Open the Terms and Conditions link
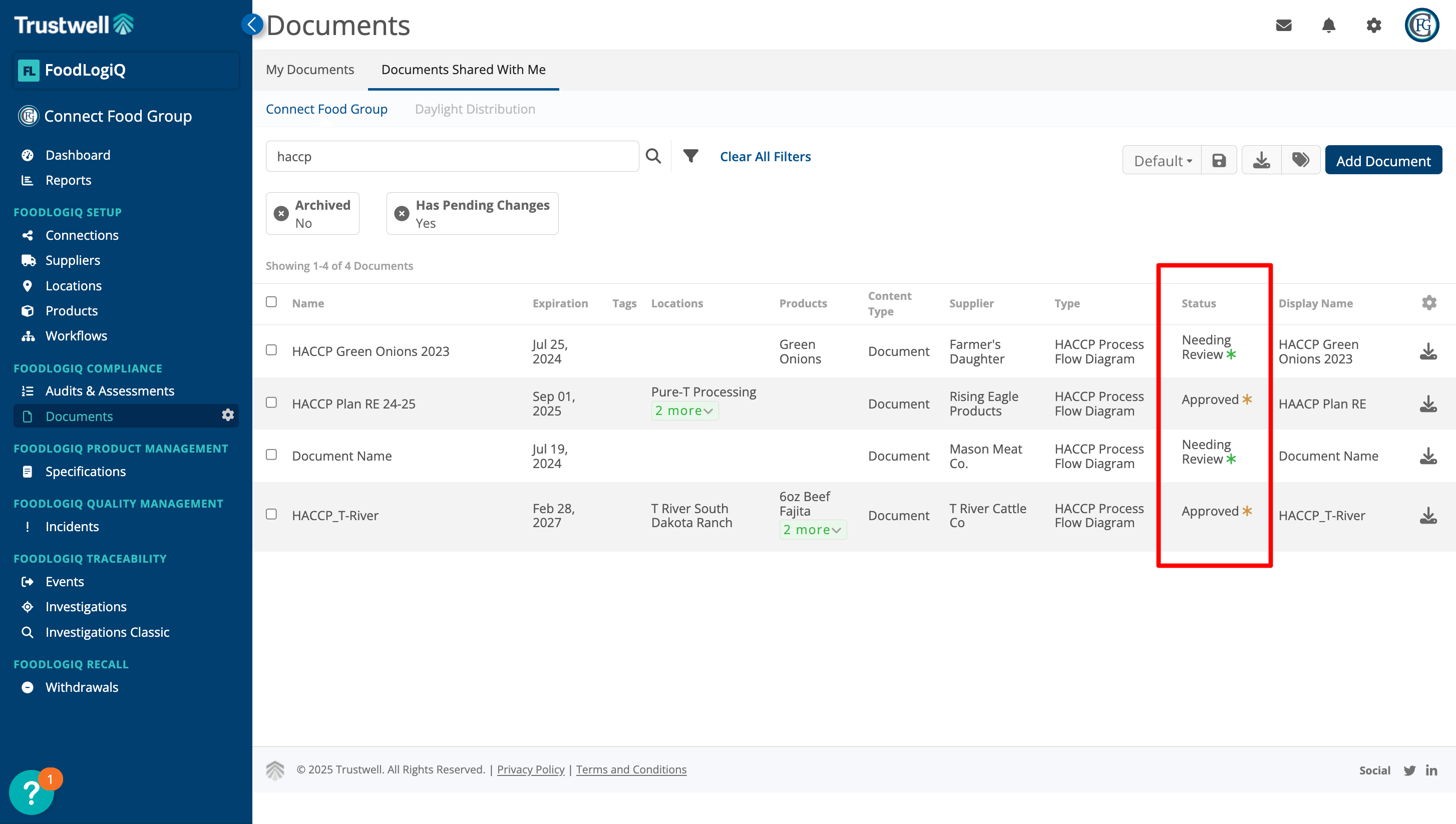 631,769
